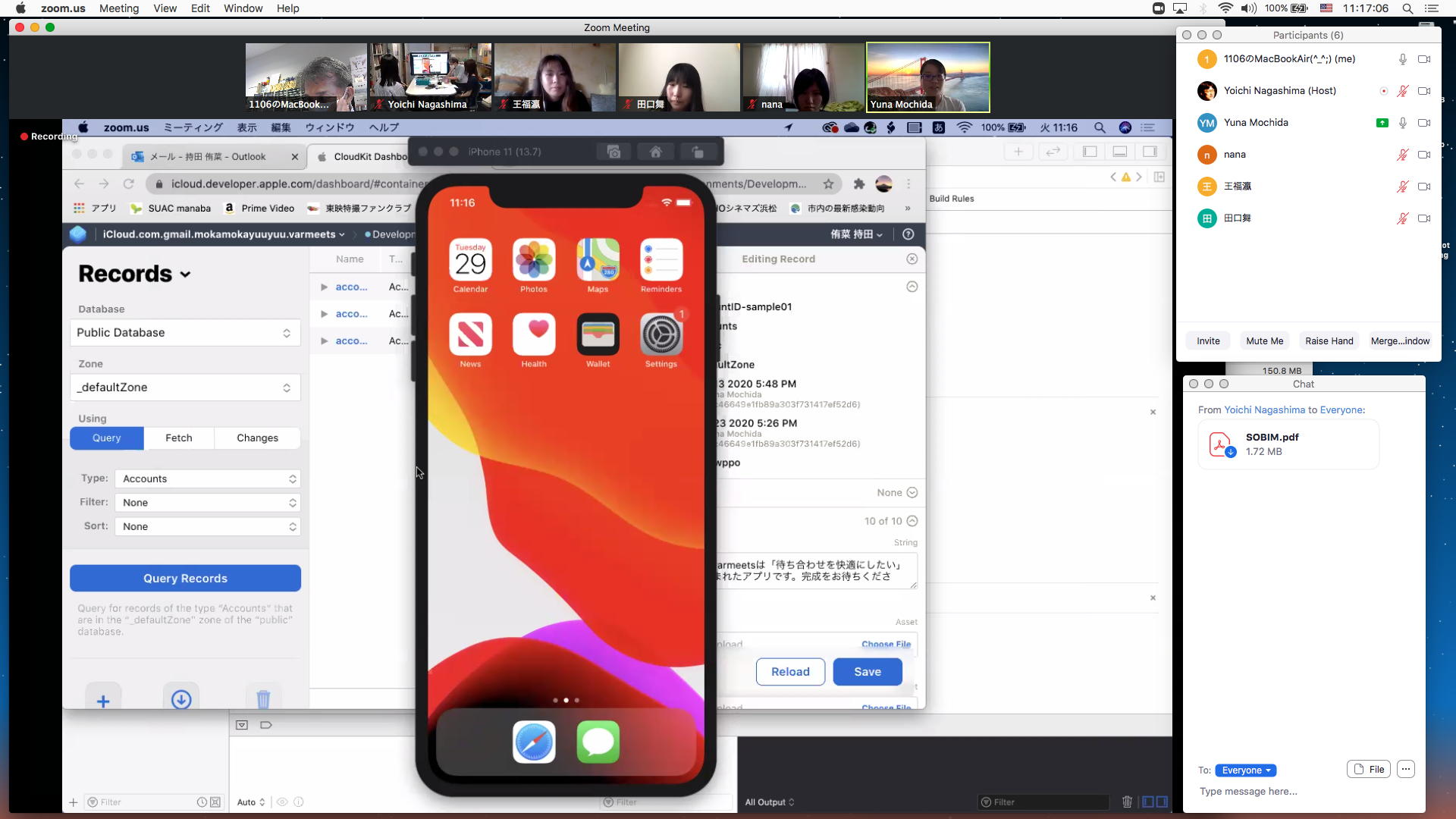Click the simulator screenshot camera icon
The image size is (1456, 819).
tap(614, 152)
